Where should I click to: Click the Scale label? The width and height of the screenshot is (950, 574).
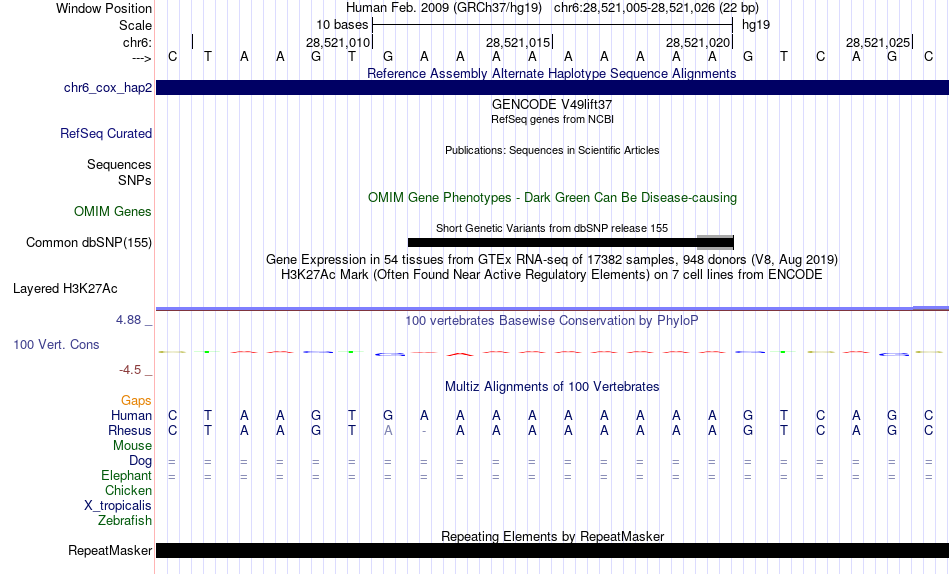pyautogui.click(x=136, y=25)
